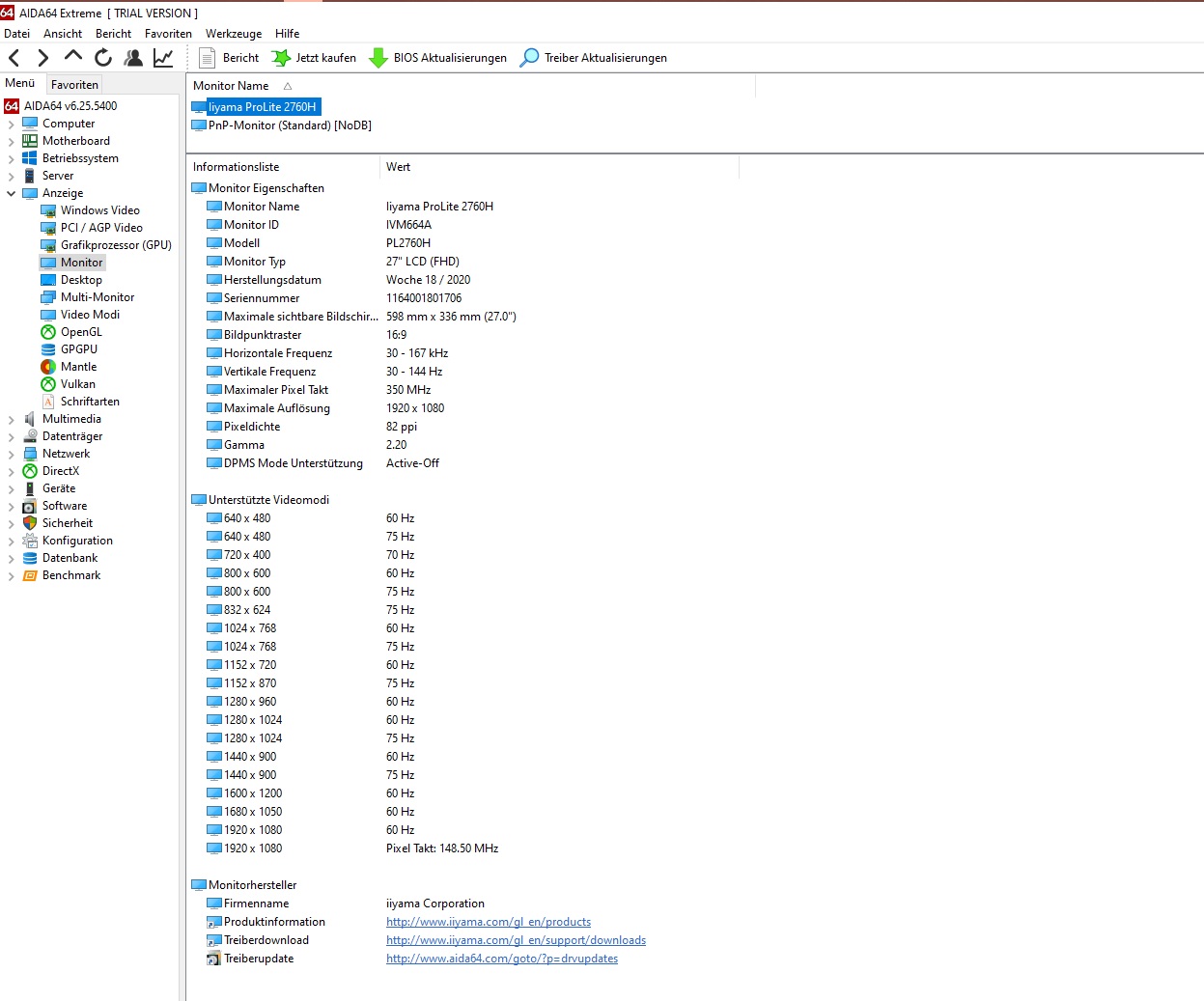
Task: Expand the DirectX tree node
Action: click(x=11, y=471)
